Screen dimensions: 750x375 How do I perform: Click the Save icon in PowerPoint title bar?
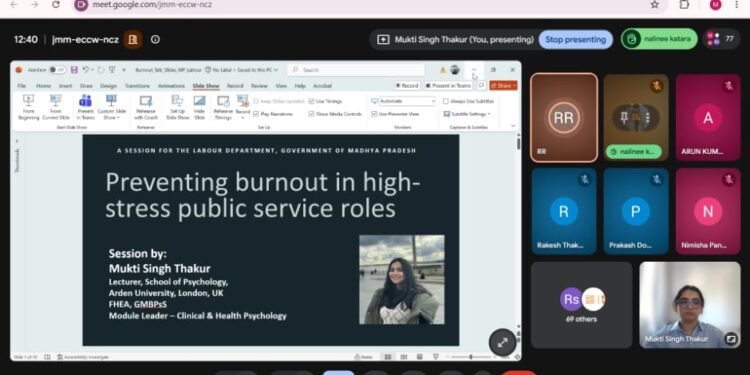(x=74, y=70)
